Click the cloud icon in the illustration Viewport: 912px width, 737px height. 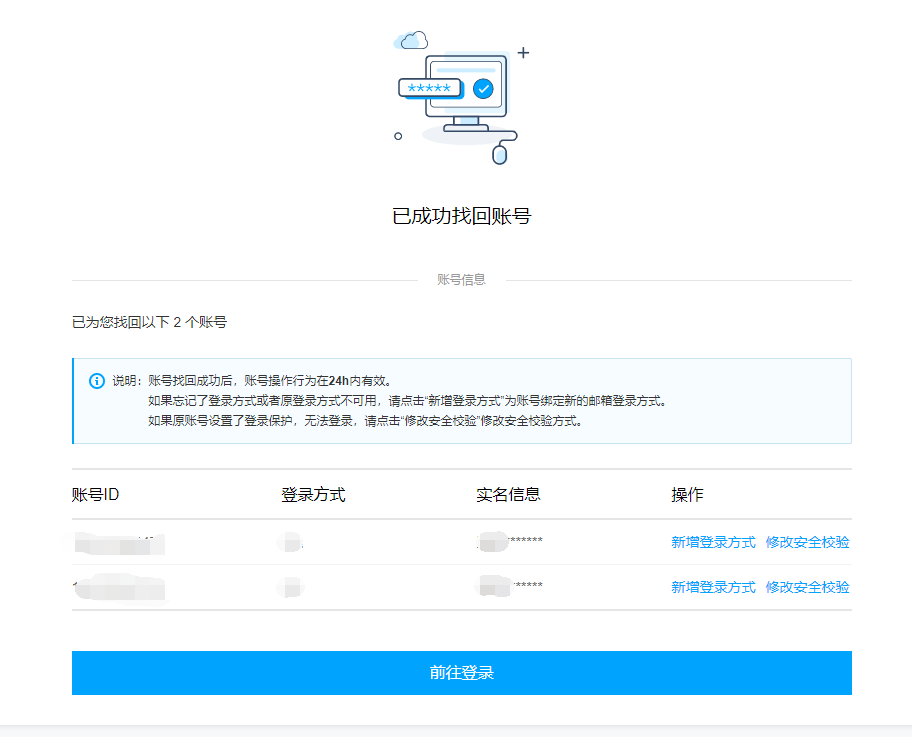[x=411, y=40]
